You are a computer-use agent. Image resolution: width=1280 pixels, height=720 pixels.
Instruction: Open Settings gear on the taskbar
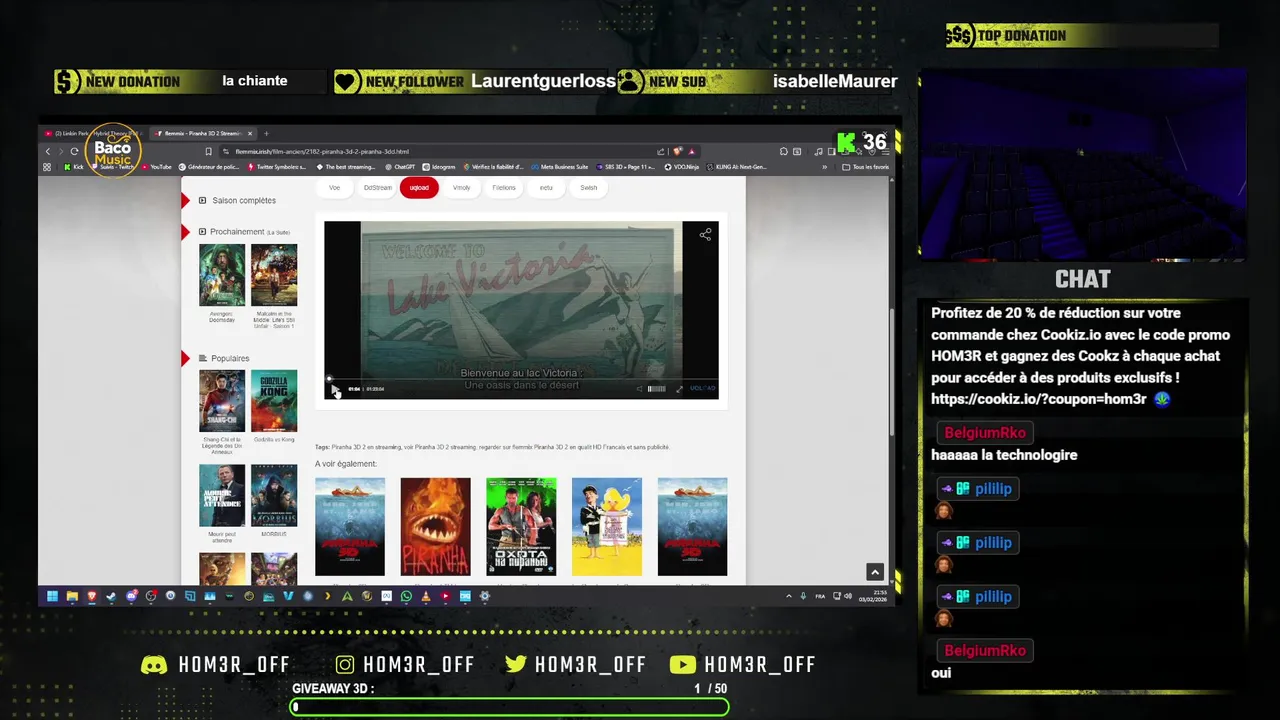pyautogui.click(x=485, y=596)
